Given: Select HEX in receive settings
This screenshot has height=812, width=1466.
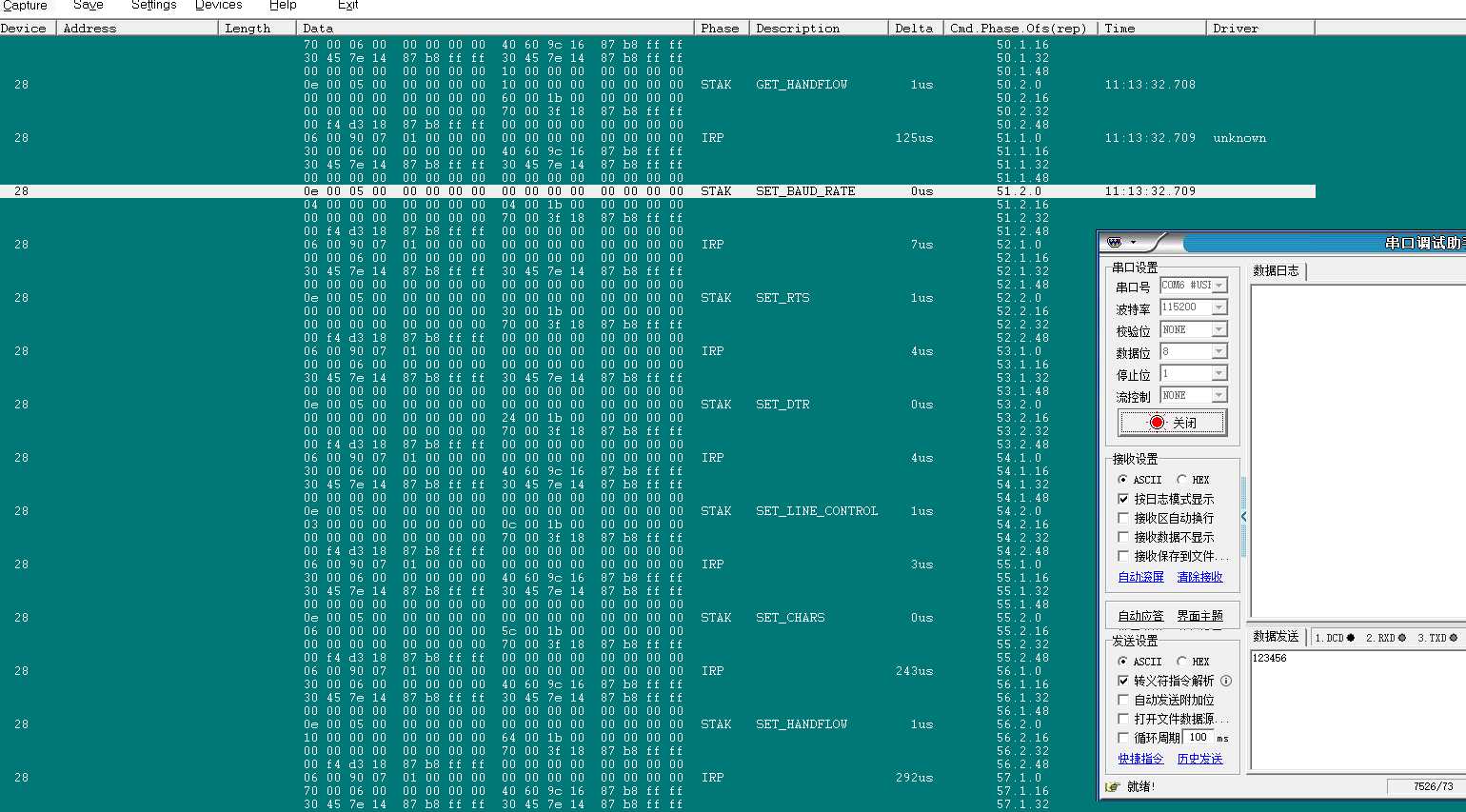Looking at the screenshot, I should click(x=1181, y=480).
